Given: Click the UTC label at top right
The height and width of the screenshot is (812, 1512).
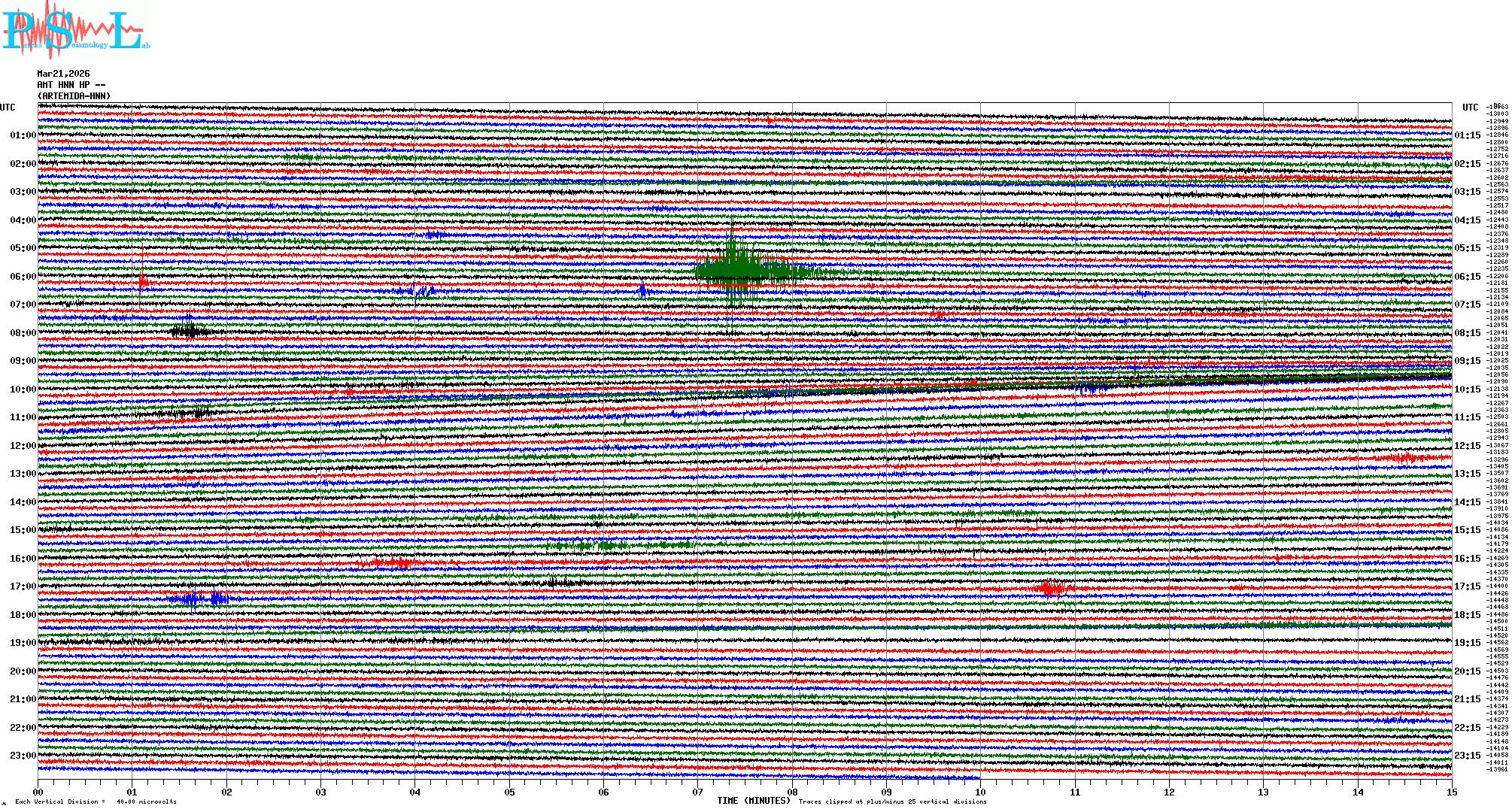Looking at the screenshot, I should pos(1470,108).
